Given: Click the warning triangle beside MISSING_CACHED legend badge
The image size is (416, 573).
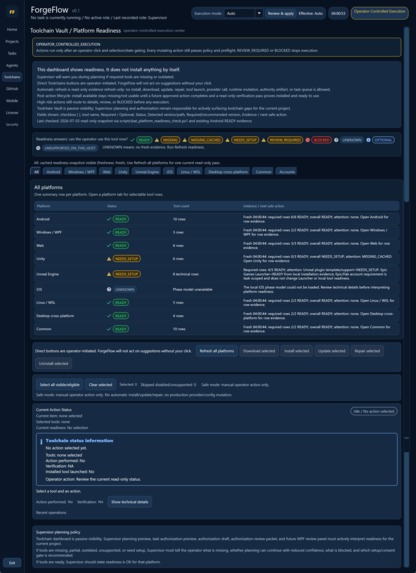Looking at the screenshot, I should (x=185, y=140).
